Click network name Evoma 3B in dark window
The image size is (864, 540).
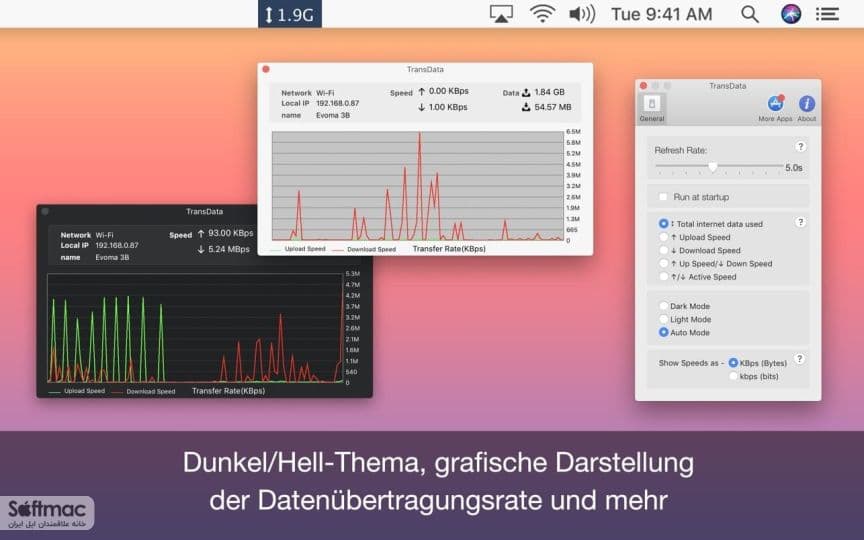coord(112,257)
